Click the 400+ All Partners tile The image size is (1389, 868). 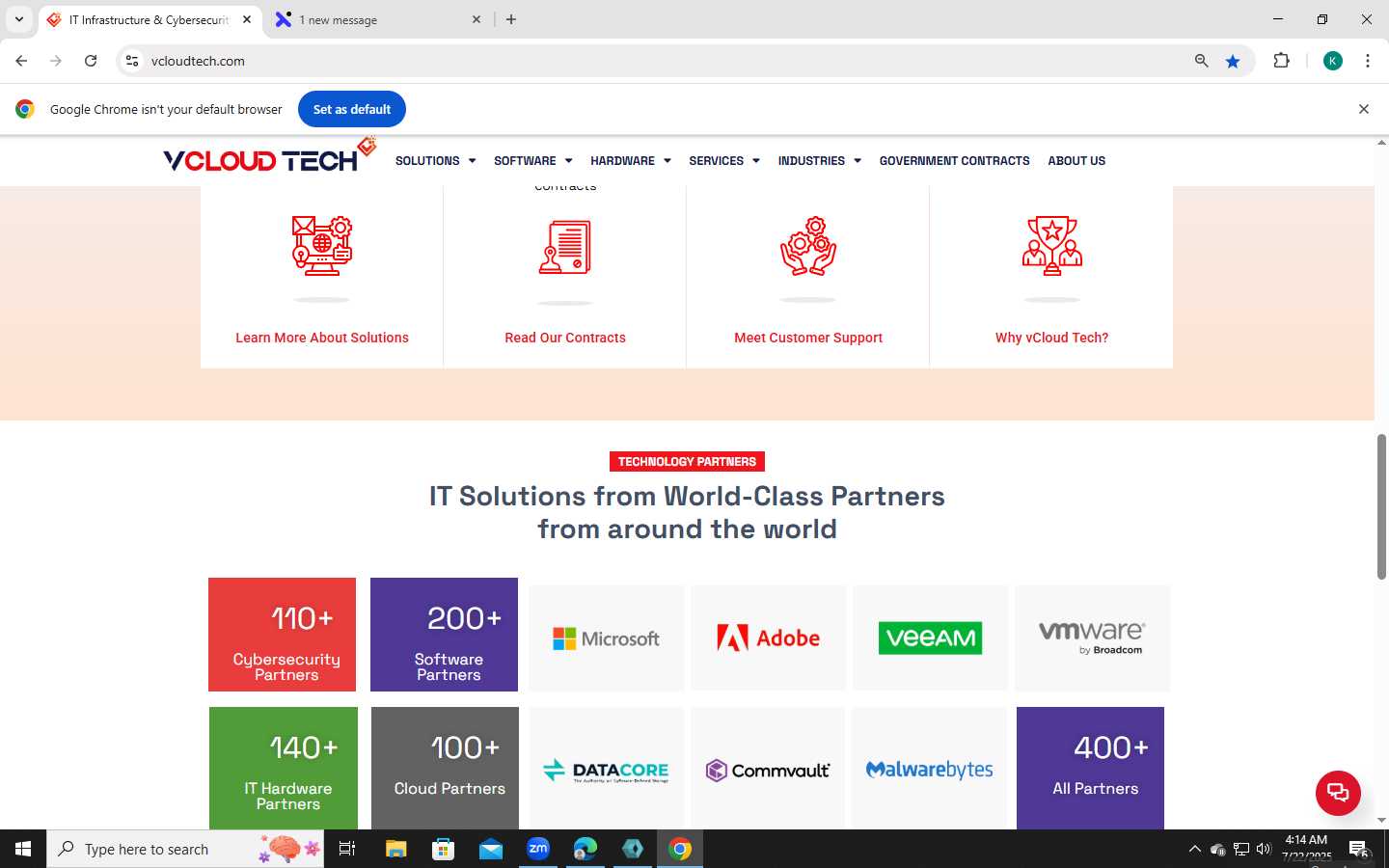click(1090, 768)
